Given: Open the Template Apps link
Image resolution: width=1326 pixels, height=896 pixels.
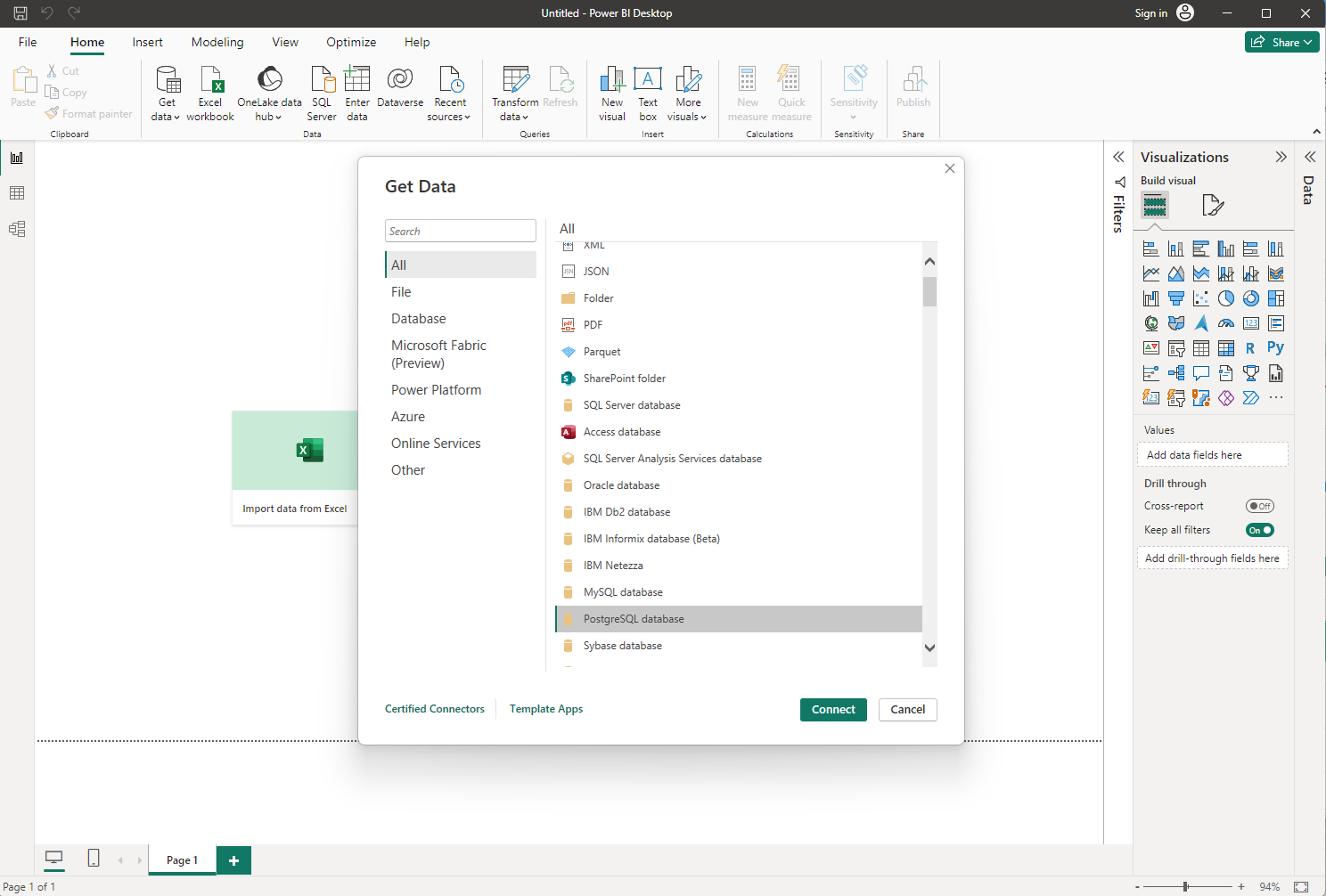Looking at the screenshot, I should (546, 709).
